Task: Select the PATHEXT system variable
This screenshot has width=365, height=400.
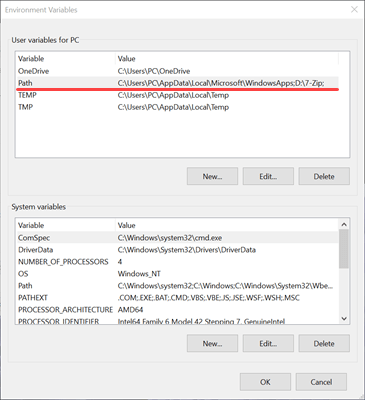Action: click(177, 298)
